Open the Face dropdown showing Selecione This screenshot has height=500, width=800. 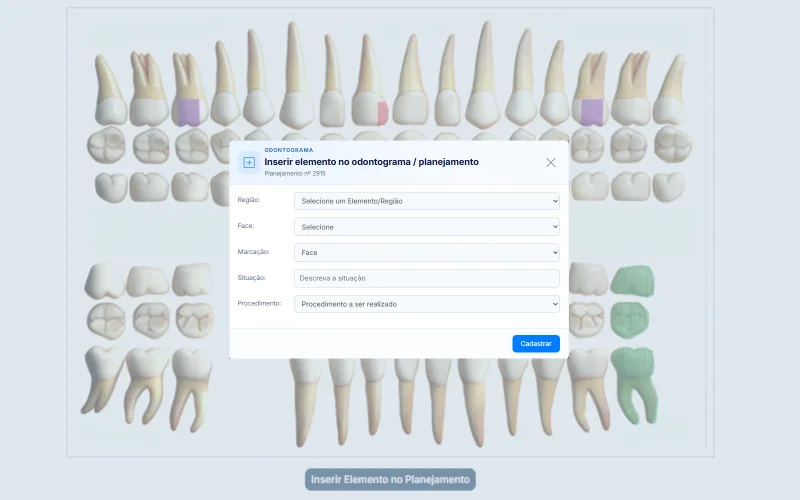pyautogui.click(x=427, y=227)
